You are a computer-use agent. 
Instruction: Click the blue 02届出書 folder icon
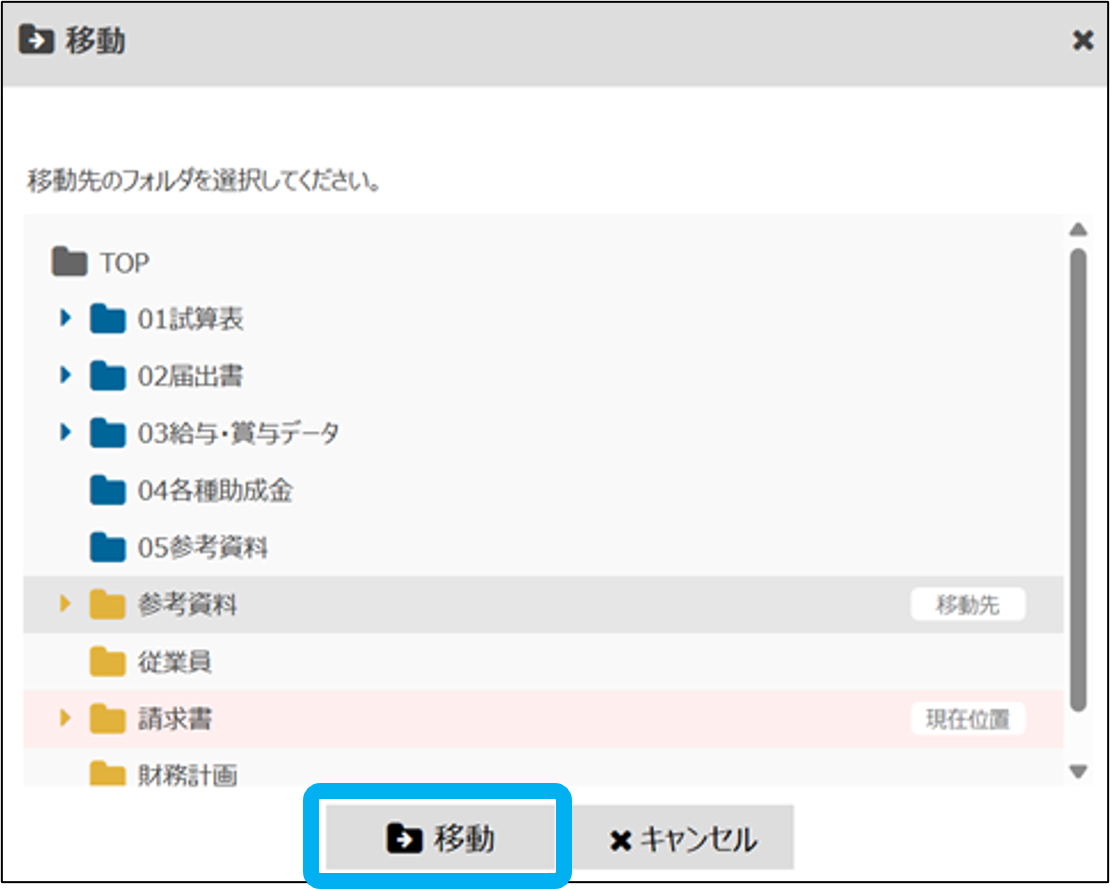pyautogui.click(x=107, y=376)
